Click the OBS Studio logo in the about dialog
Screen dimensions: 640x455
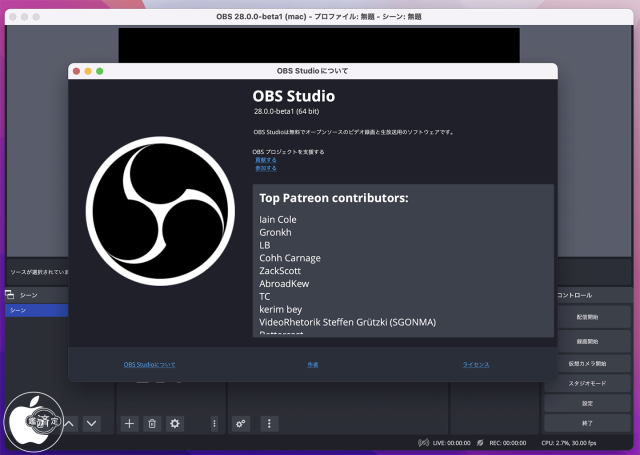pos(160,211)
